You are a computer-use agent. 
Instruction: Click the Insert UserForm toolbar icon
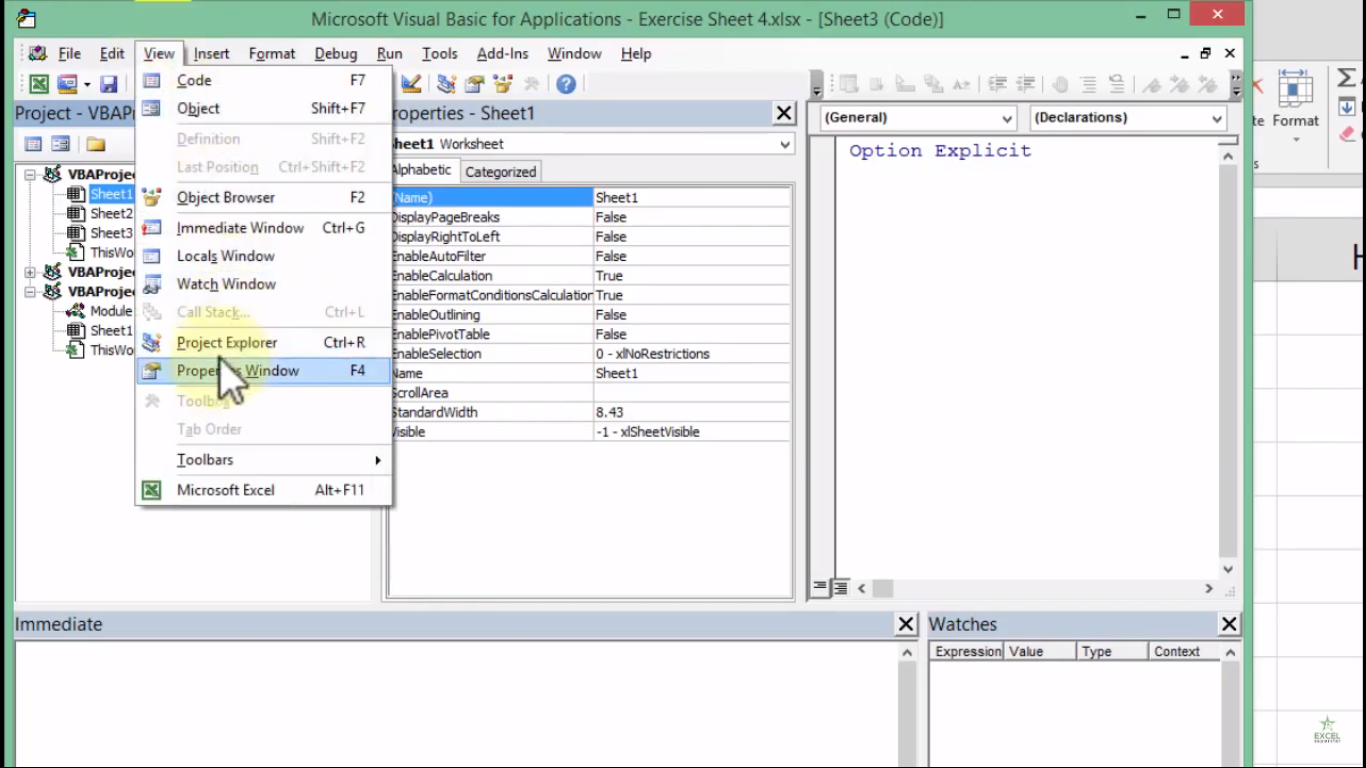(x=67, y=84)
